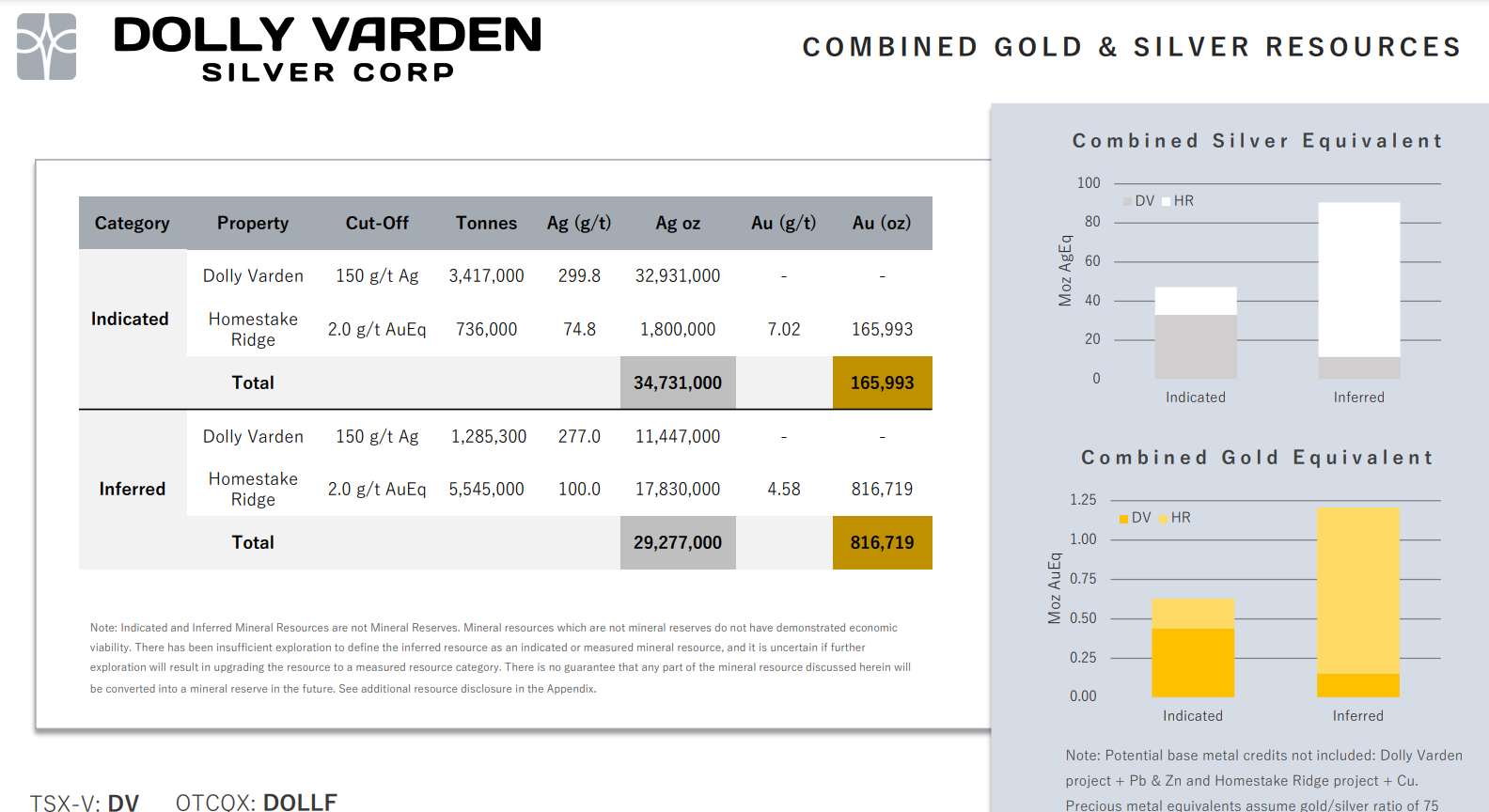Click the base metal credits note below the charts
The height and width of the screenshot is (812, 1489).
1264,781
